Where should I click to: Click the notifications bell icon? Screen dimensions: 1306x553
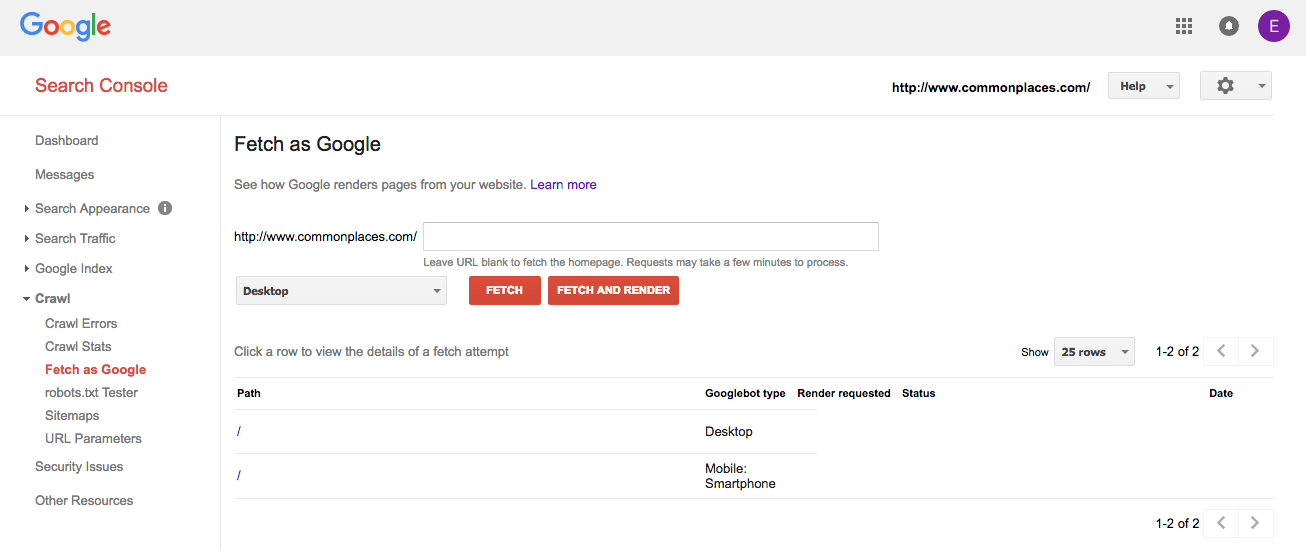click(x=1229, y=27)
